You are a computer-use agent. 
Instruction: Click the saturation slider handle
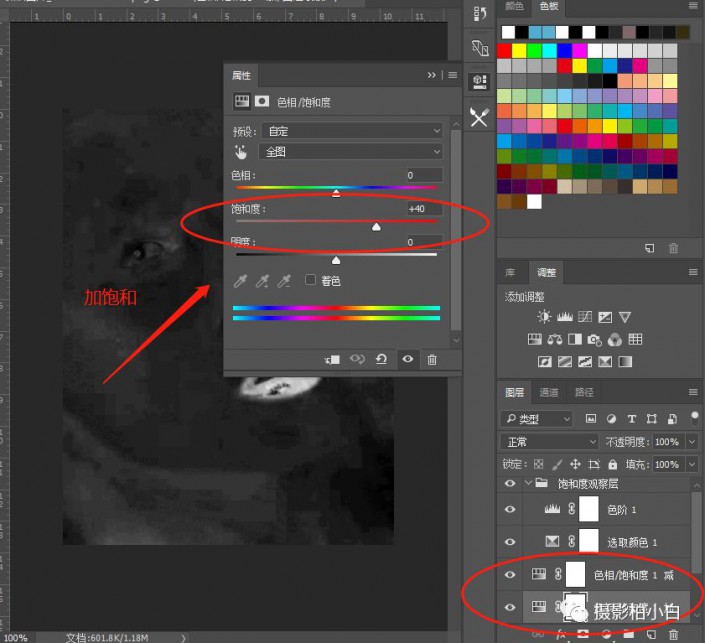(x=376, y=228)
